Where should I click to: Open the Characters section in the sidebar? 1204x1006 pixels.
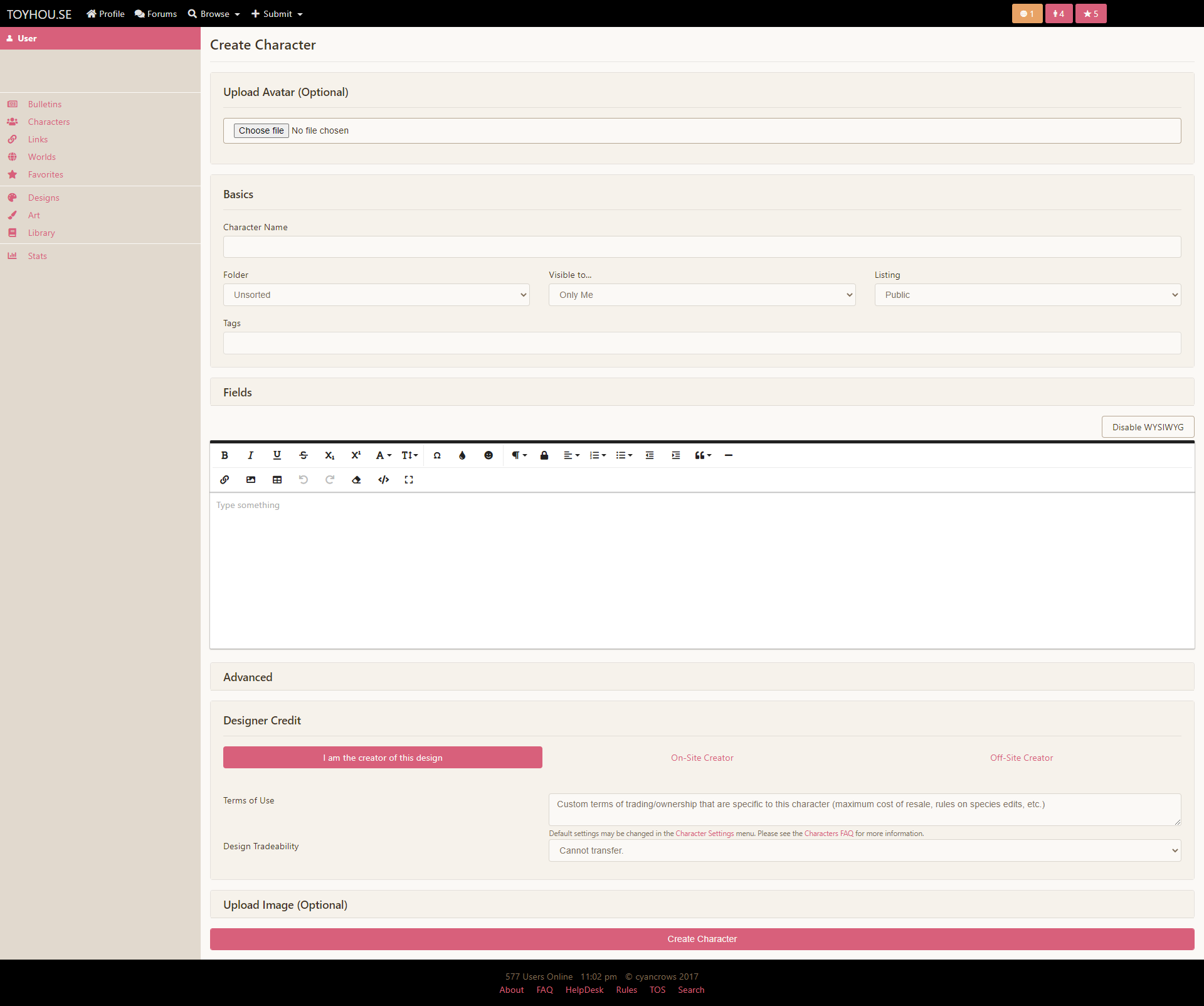pos(49,122)
